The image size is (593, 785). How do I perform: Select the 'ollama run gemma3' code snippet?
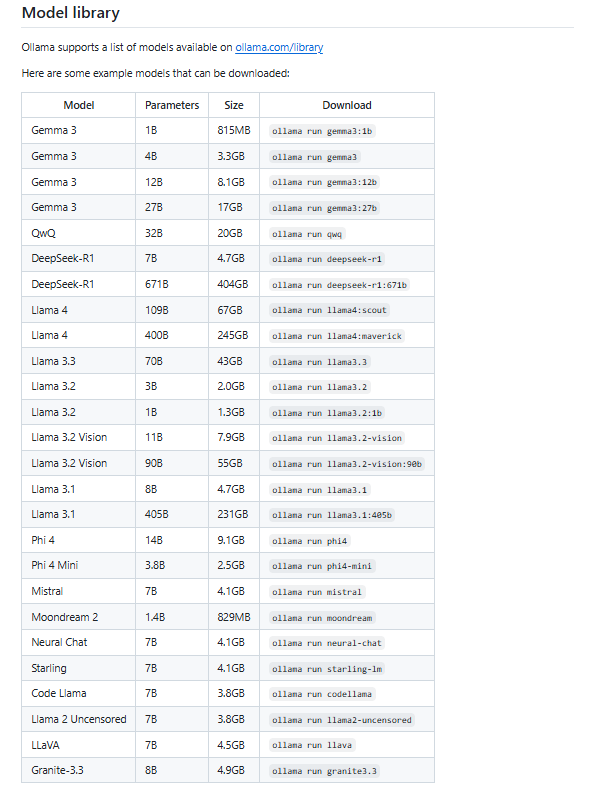[x=315, y=157]
